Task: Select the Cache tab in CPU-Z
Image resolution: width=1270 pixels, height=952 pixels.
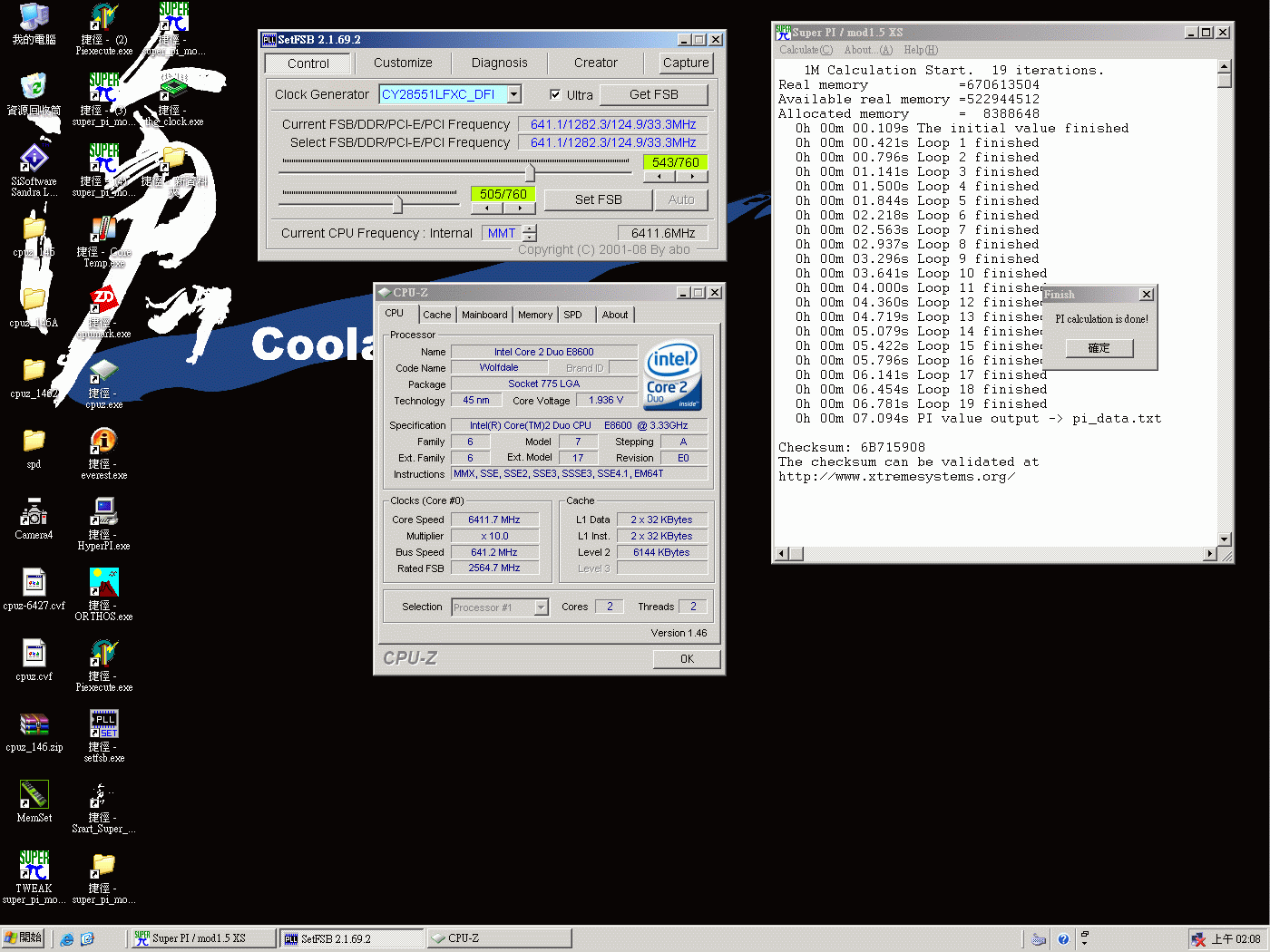Action: pos(436,315)
